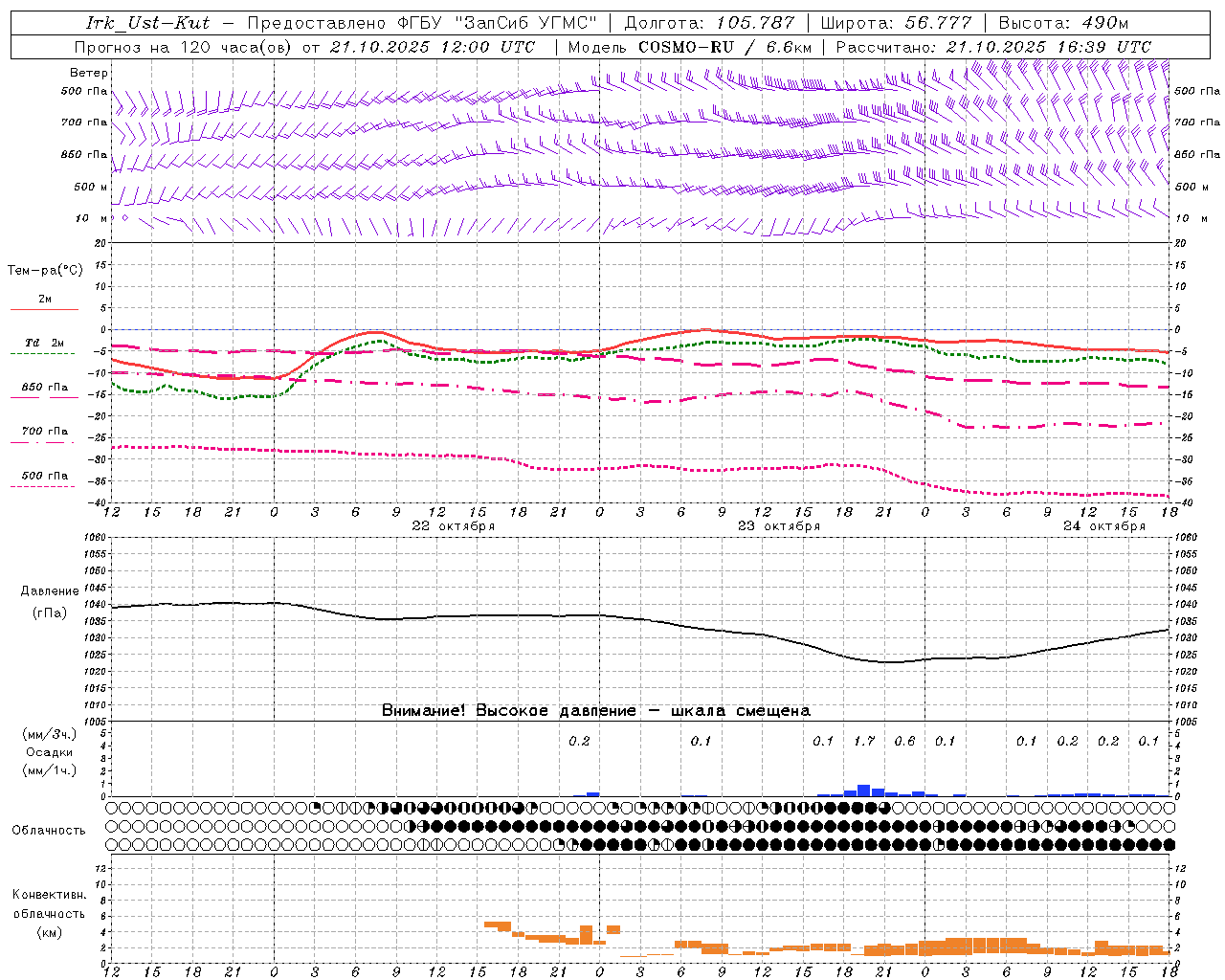Click the 'Давление' pressure panel label

tap(50, 591)
